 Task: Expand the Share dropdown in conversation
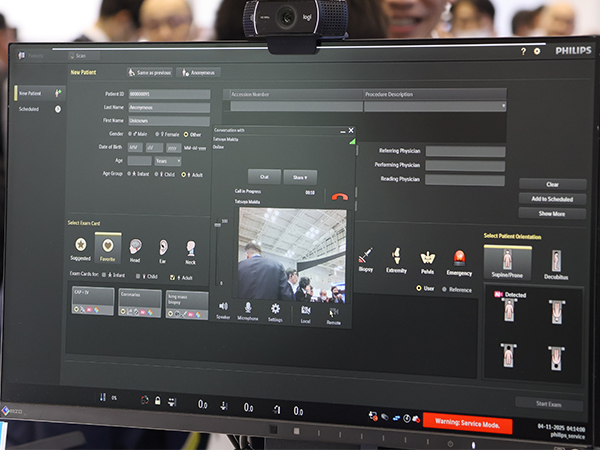299,176
